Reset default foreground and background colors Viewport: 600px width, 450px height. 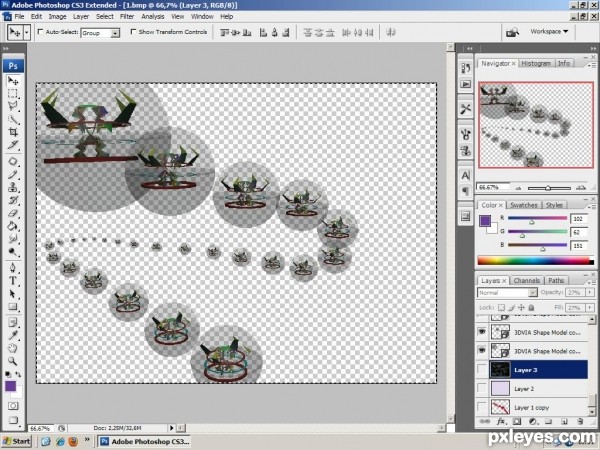(x=8, y=375)
